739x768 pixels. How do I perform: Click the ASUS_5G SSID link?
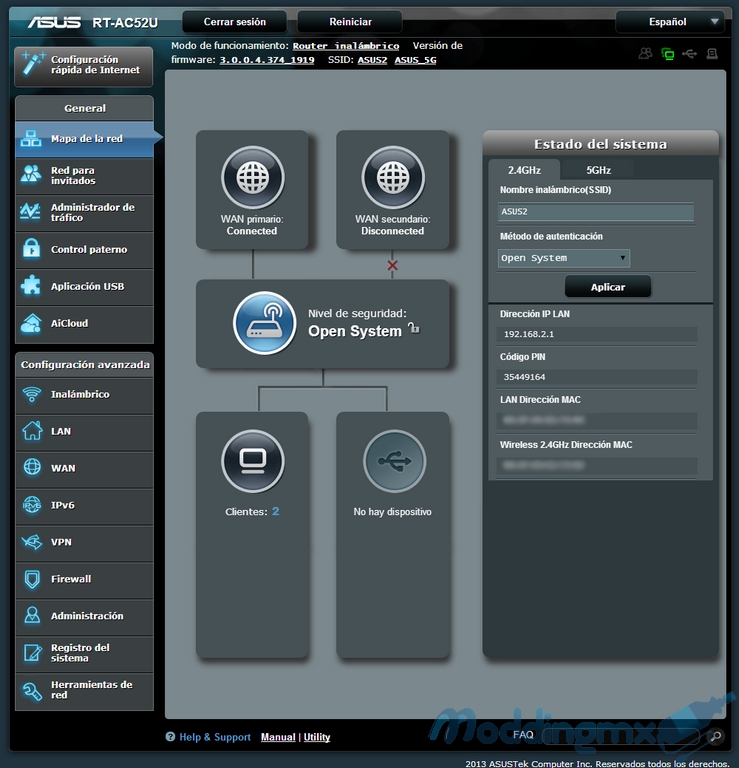coord(415,60)
